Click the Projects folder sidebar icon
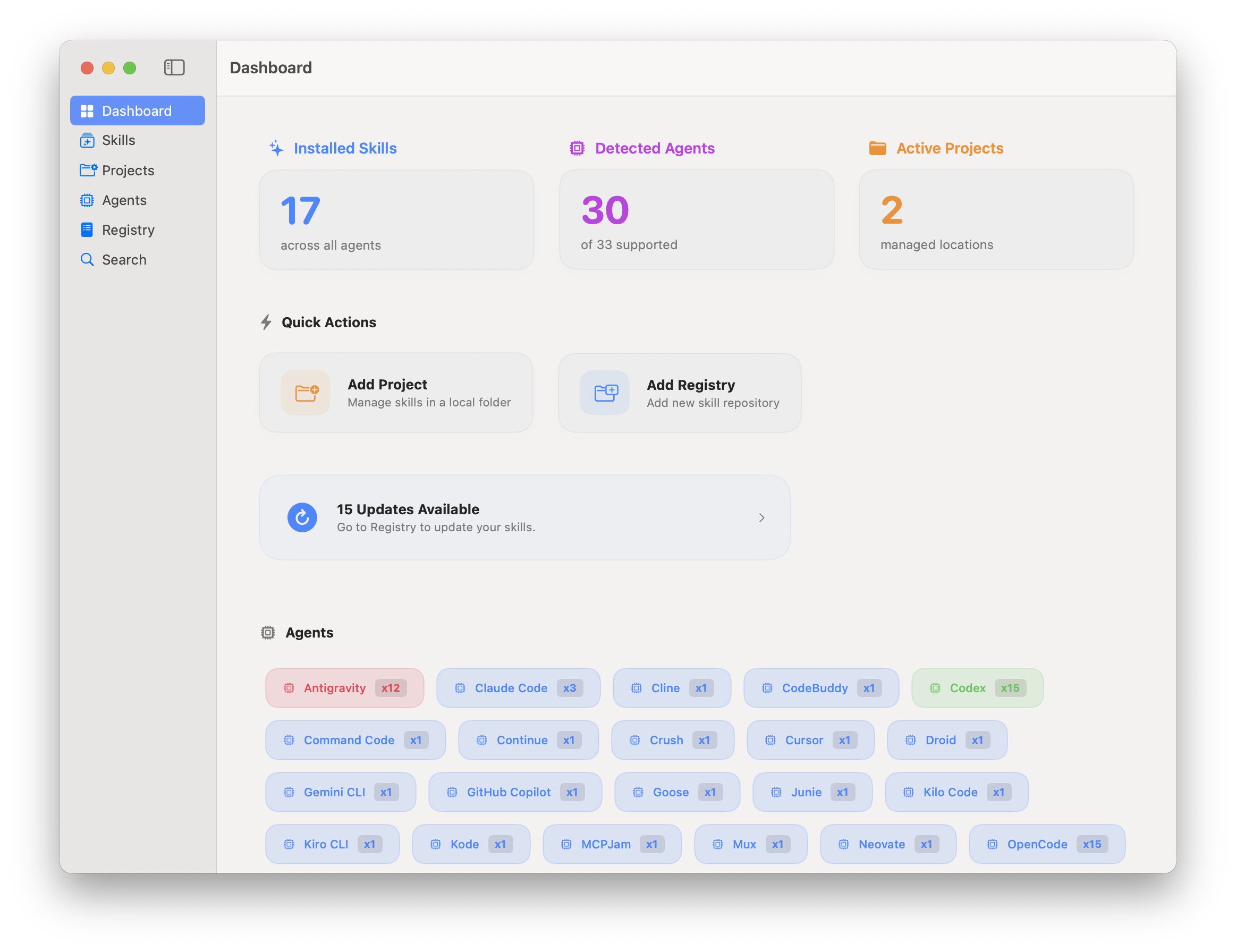Image resolution: width=1236 pixels, height=952 pixels. 88,170
